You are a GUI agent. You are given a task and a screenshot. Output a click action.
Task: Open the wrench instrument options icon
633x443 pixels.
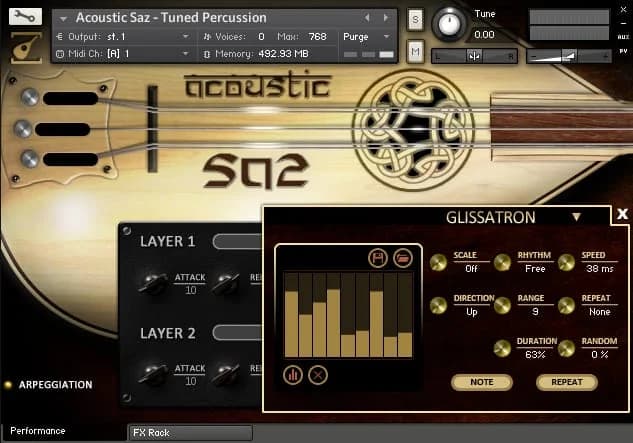click(25, 16)
